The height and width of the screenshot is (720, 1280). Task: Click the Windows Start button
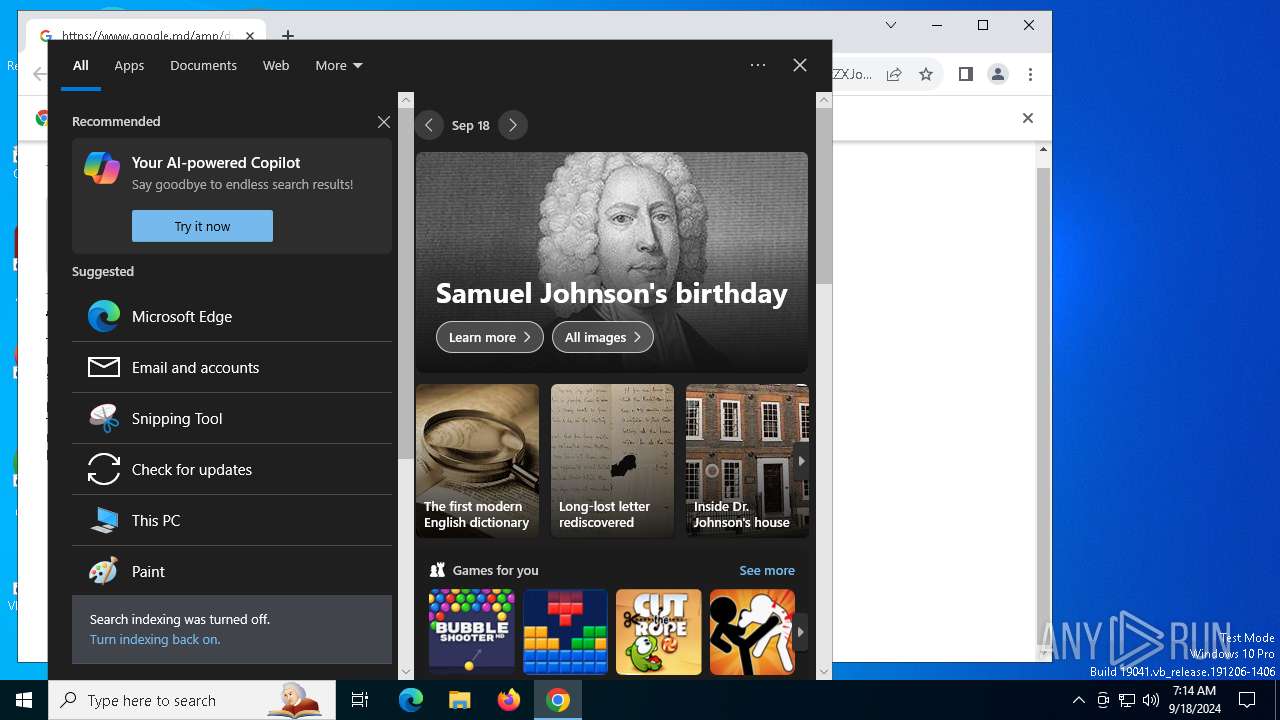[24, 700]
